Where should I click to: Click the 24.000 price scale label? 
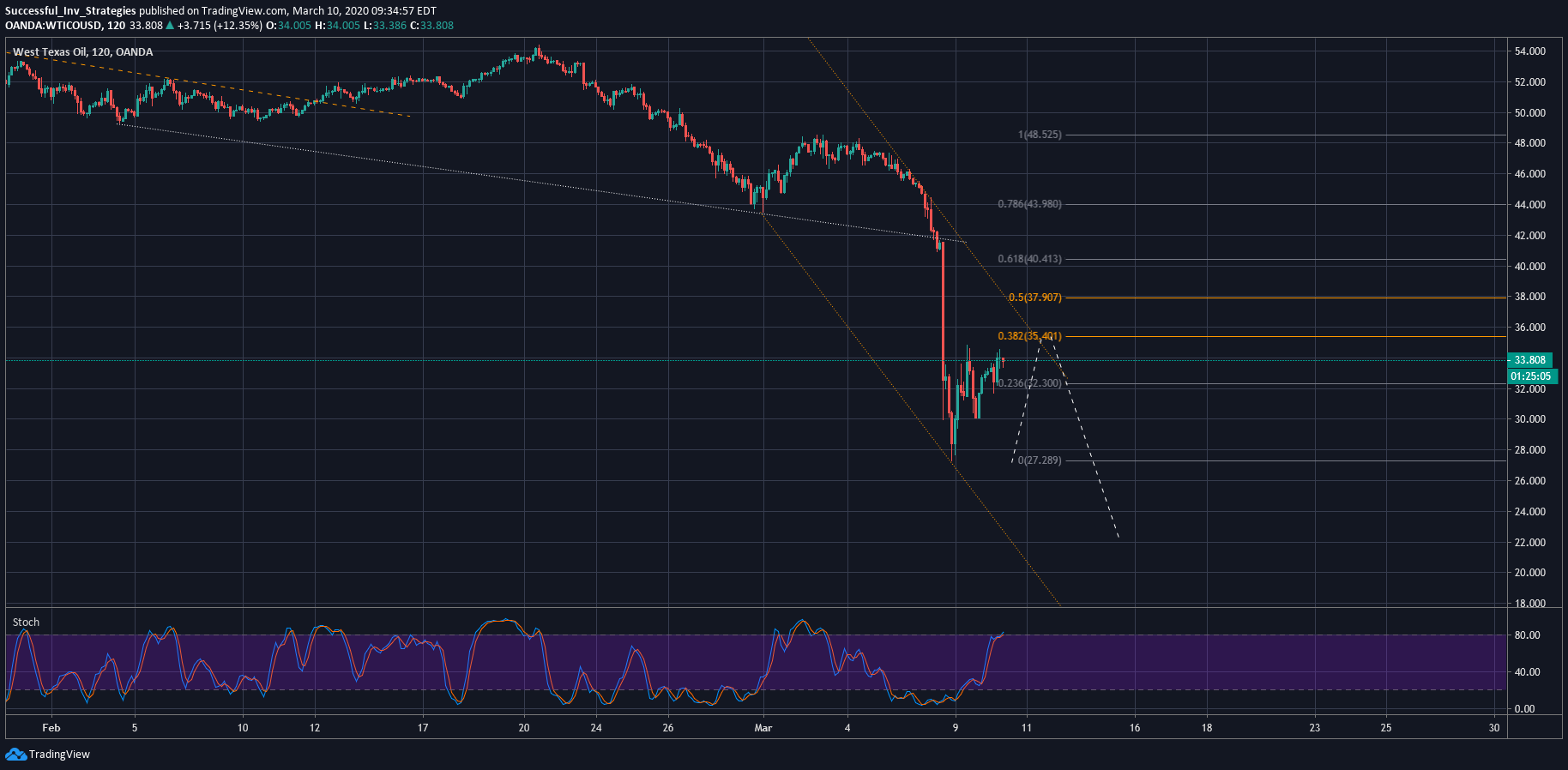click(x=1530, y=512)
